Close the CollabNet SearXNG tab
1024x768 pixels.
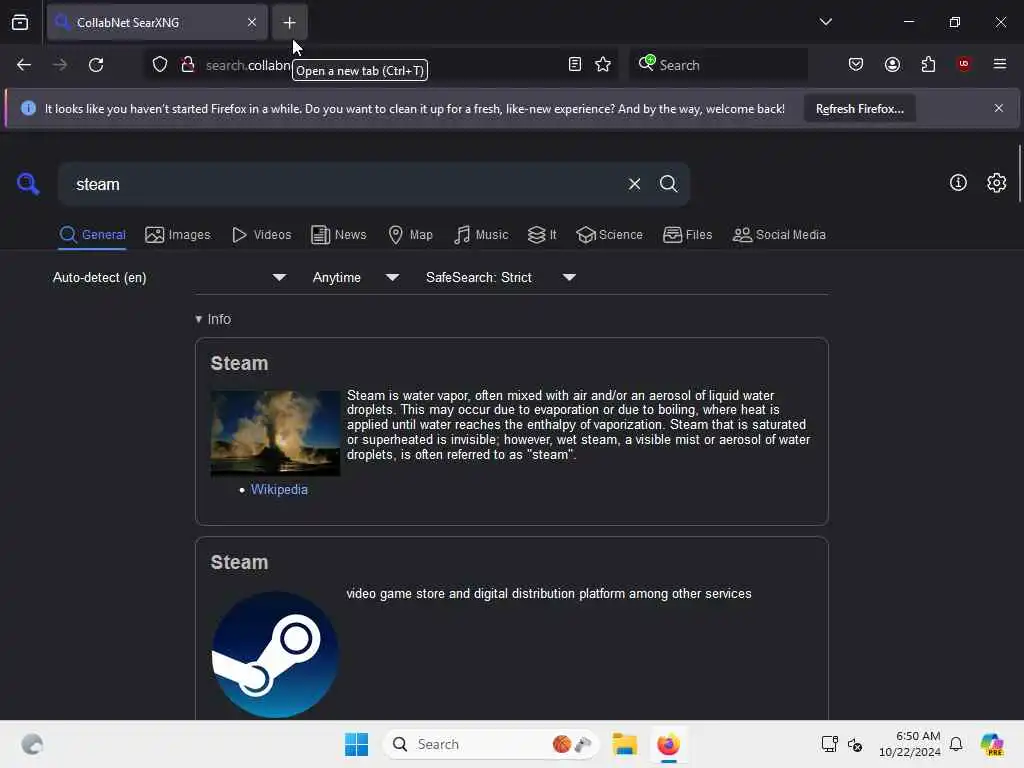tap(251, 22)
